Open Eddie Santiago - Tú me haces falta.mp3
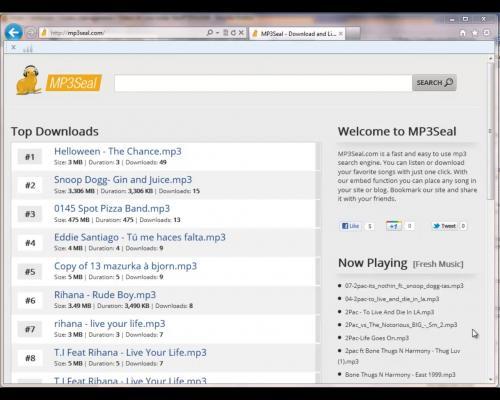The image size is (500, 400). [140, 237]
